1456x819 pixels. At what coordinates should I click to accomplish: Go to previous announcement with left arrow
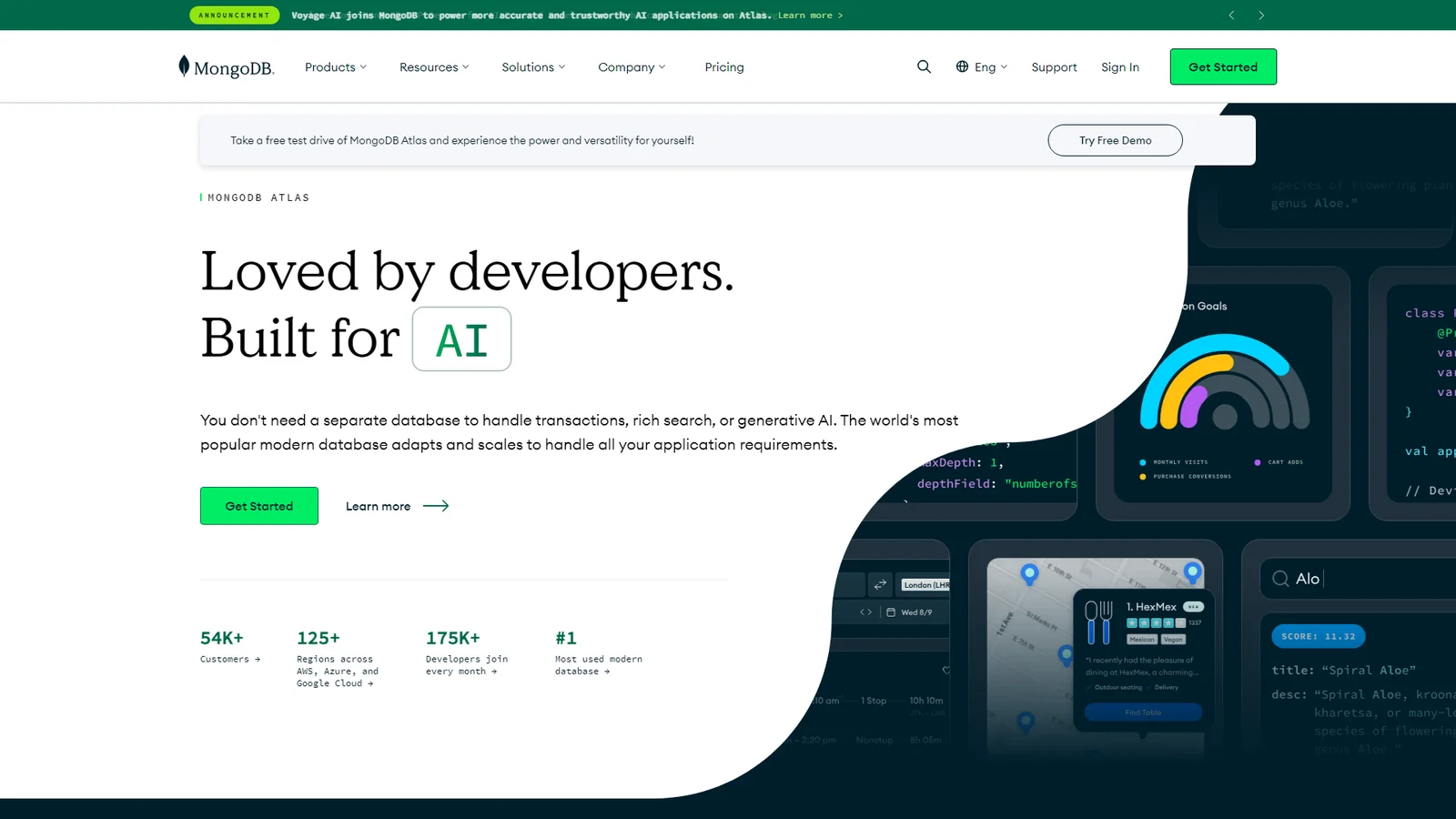coord(1231,15)
